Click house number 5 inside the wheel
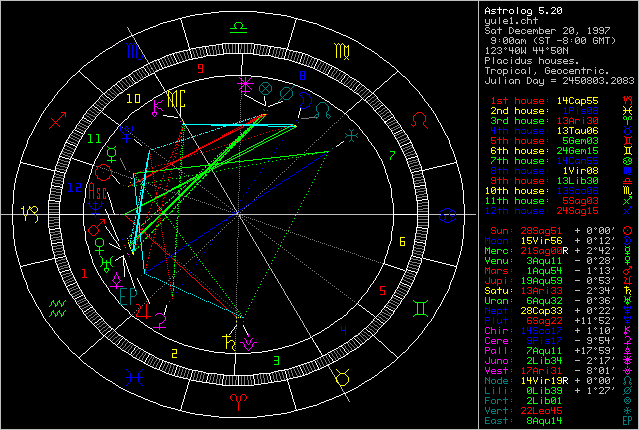The image size is (639, 430). [382, 291]
